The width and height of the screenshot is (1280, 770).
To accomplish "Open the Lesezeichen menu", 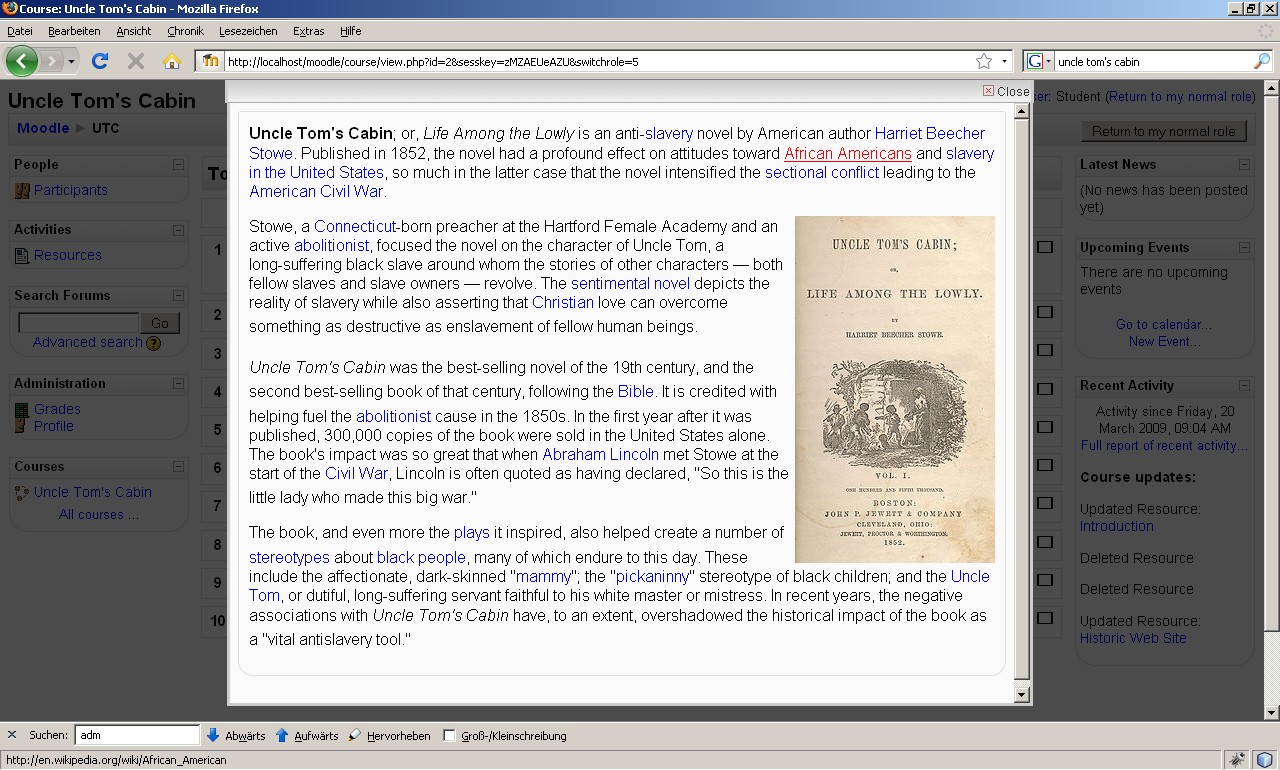I will (248, 31).
